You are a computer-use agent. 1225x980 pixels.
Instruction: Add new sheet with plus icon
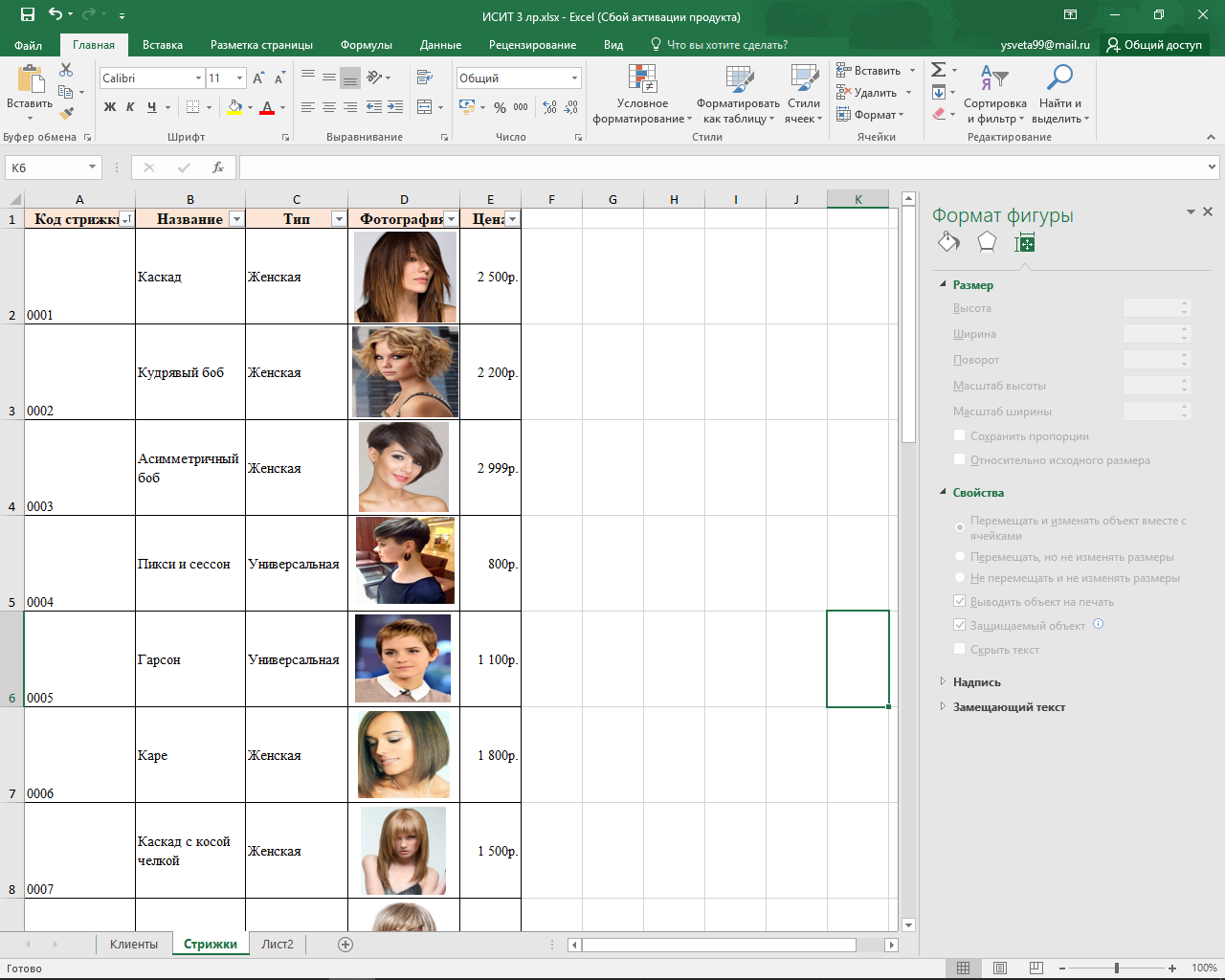pos(345,945)
